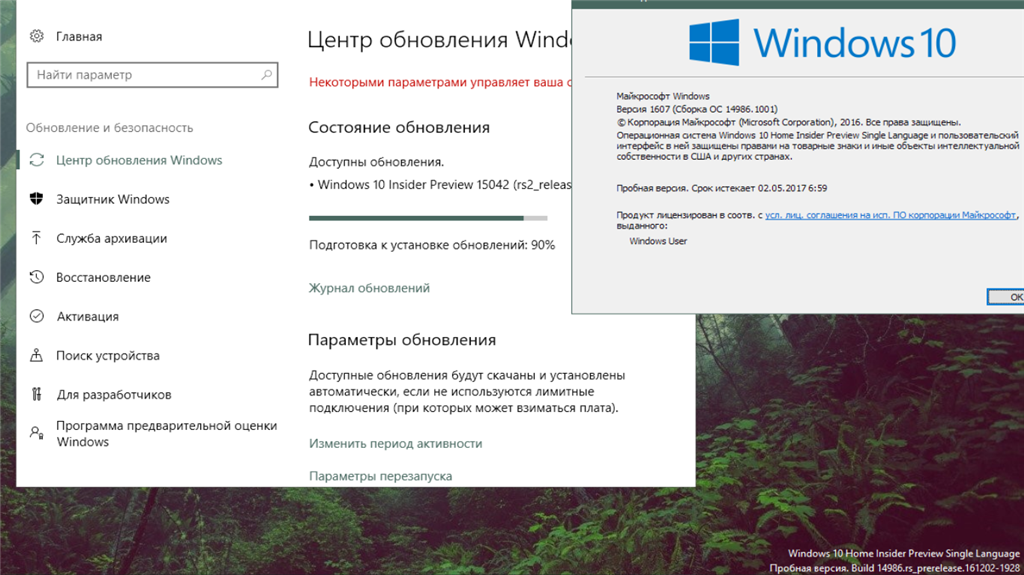Click the Доступны обновления status text
This screenshot has width=1024, height=575.
(x=376, y=162)
